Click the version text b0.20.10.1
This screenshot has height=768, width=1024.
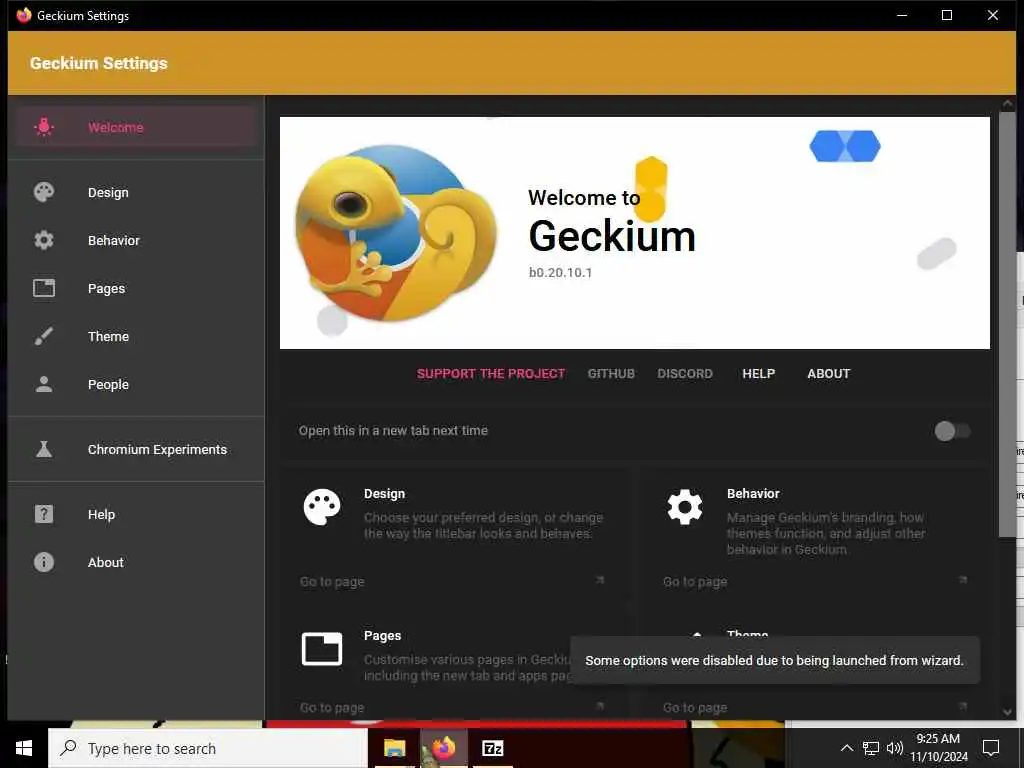(560, 273)
